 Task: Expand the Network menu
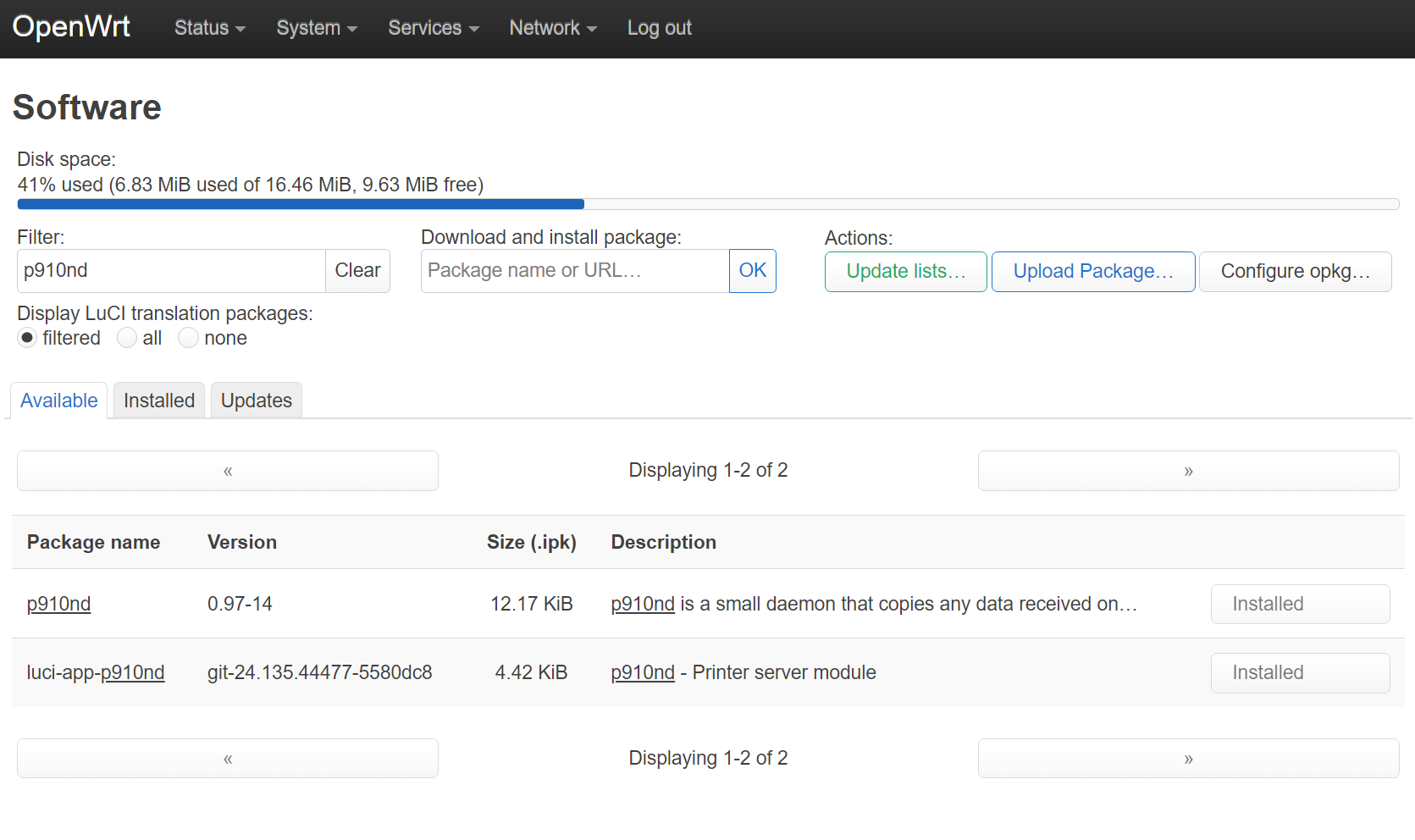(553, 28)
